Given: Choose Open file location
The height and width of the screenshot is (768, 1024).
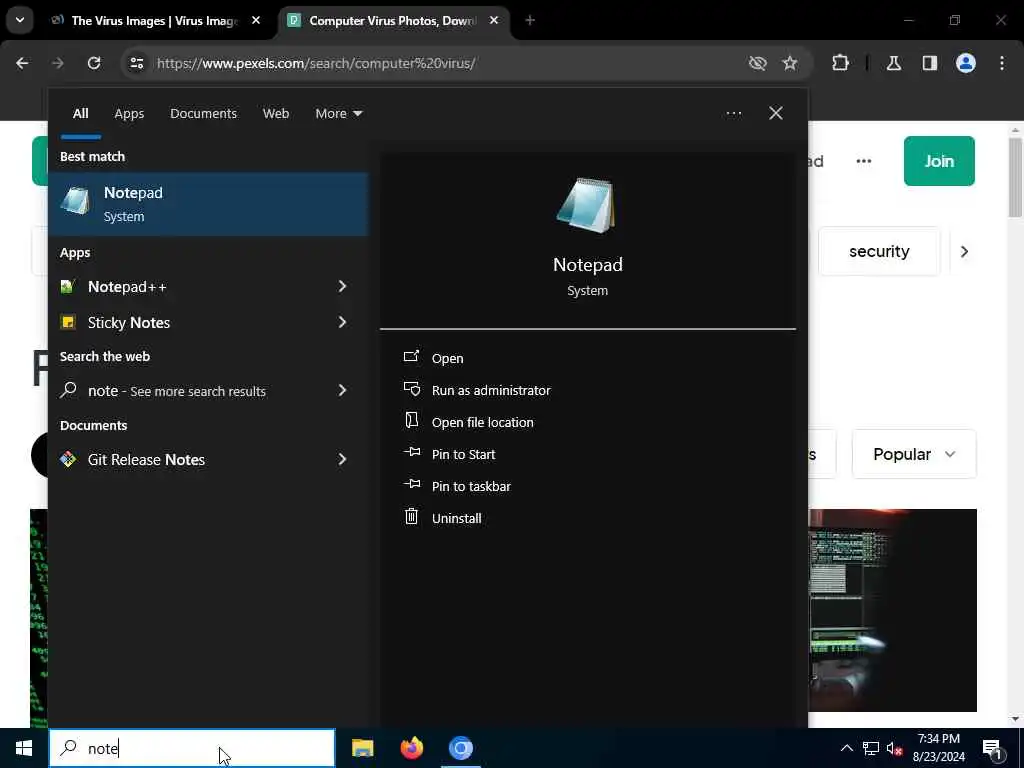Looking at the screenshot, I should pos(468,422).
